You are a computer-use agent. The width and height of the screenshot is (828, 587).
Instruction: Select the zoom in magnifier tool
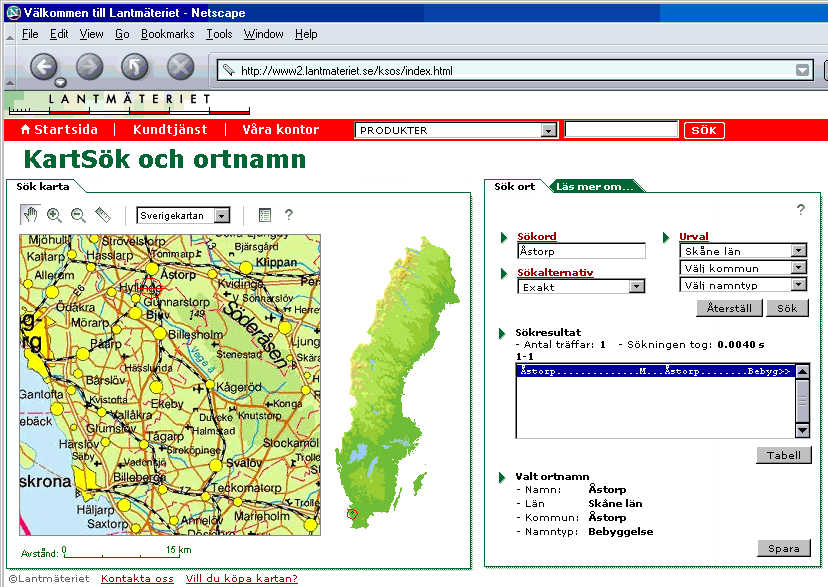click(x=54, y=215)
